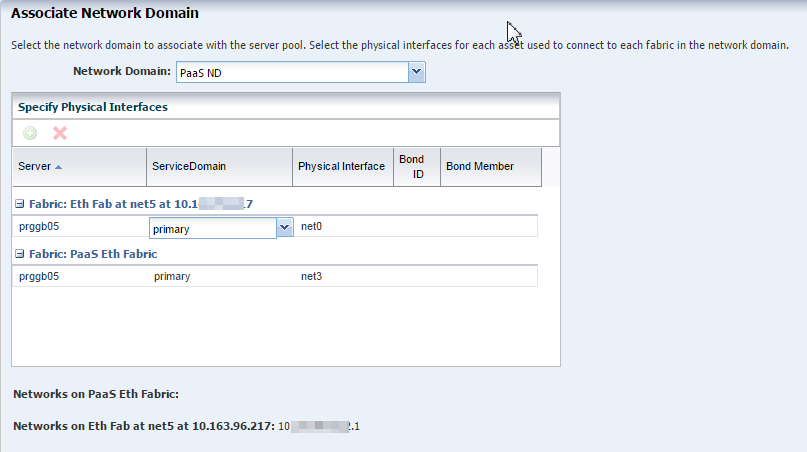Sort by the Server column header
Screen dimensions: 807x452
coord(79,167)
